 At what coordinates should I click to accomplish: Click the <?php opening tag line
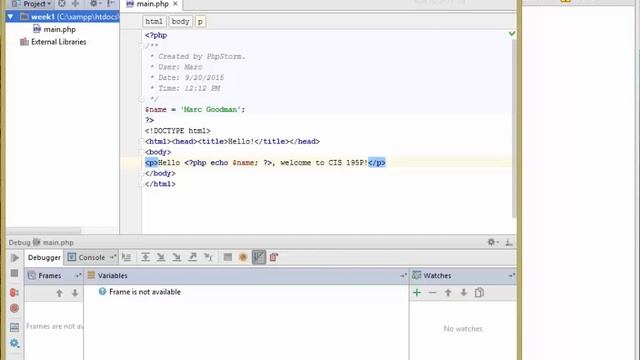[x=156, y=35]
